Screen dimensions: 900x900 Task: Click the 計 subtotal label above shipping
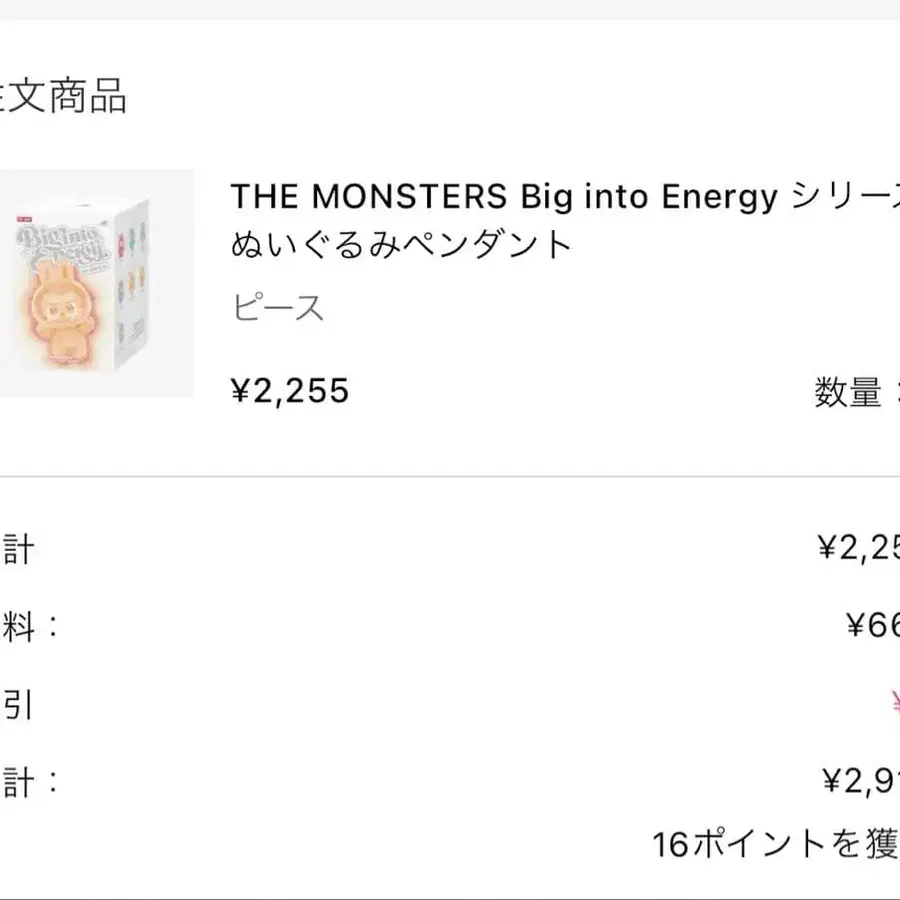point(17,548)
